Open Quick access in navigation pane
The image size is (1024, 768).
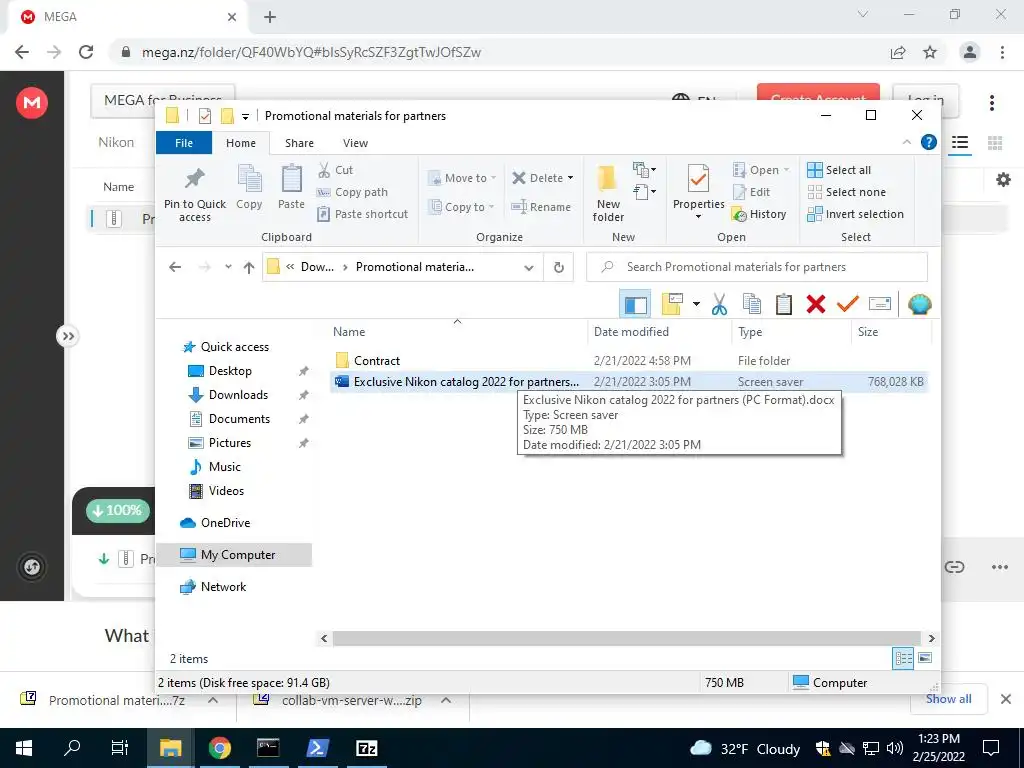click(x=234, y=347)
